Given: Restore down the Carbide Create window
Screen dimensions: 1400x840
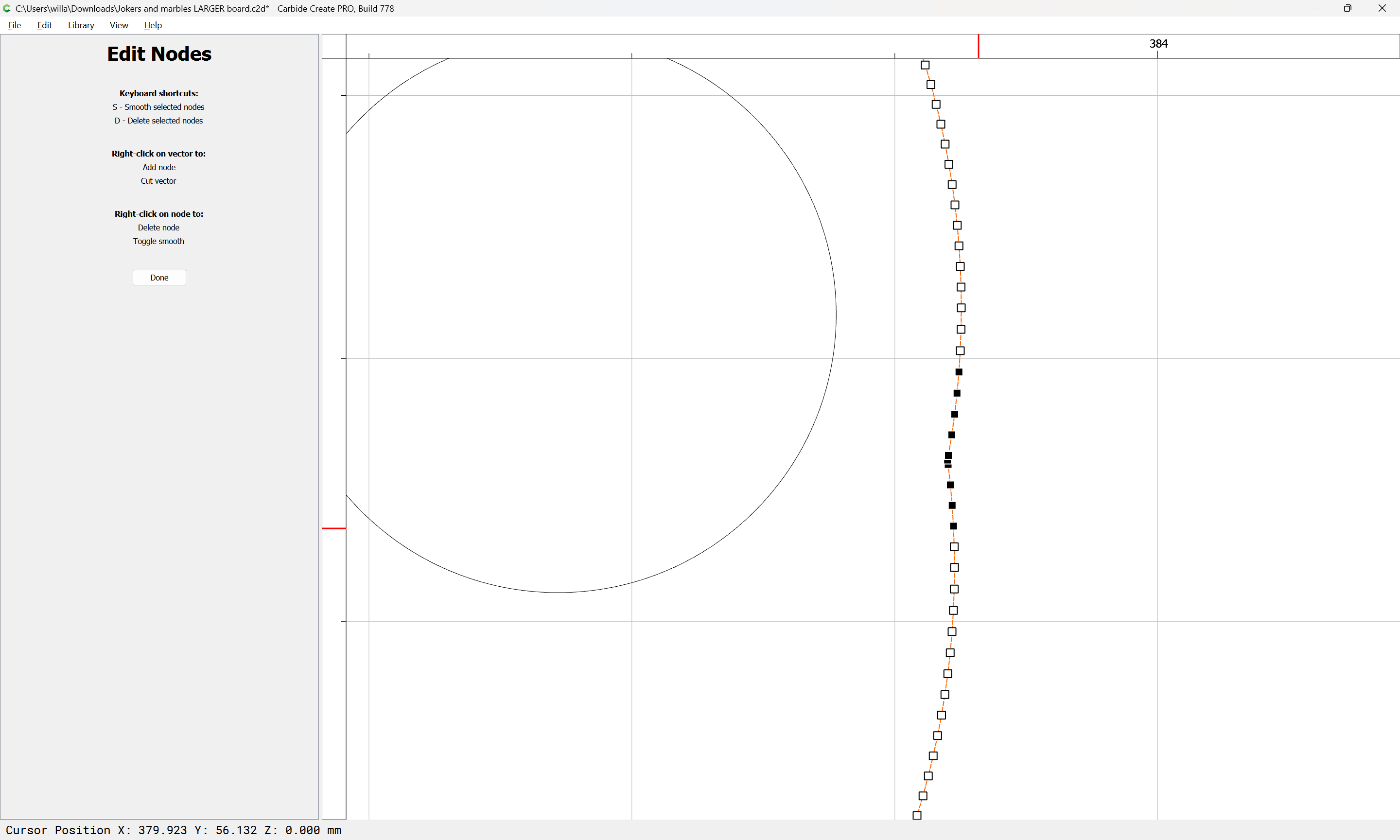Looking at the screenshot, I should point(1347,8).
